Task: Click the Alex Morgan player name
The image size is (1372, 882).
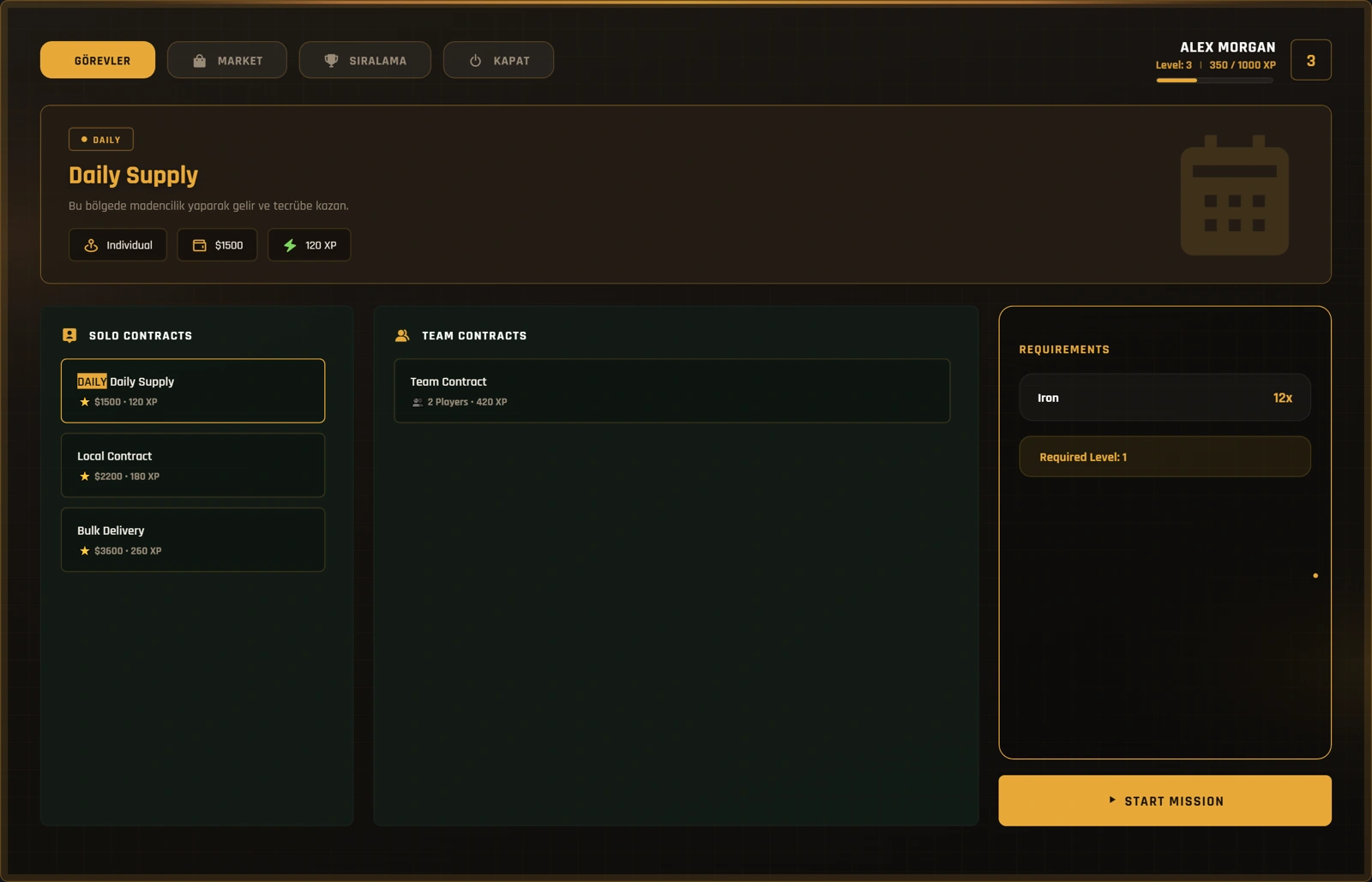Action: (x=1227, y=47)
